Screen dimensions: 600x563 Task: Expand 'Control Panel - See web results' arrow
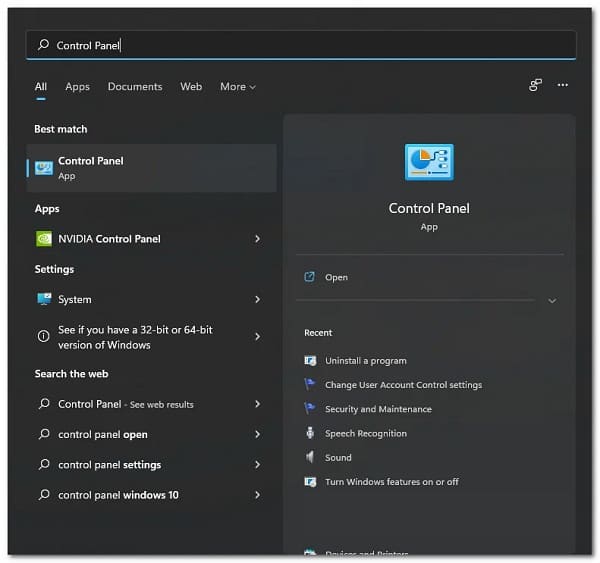point(258,404)
